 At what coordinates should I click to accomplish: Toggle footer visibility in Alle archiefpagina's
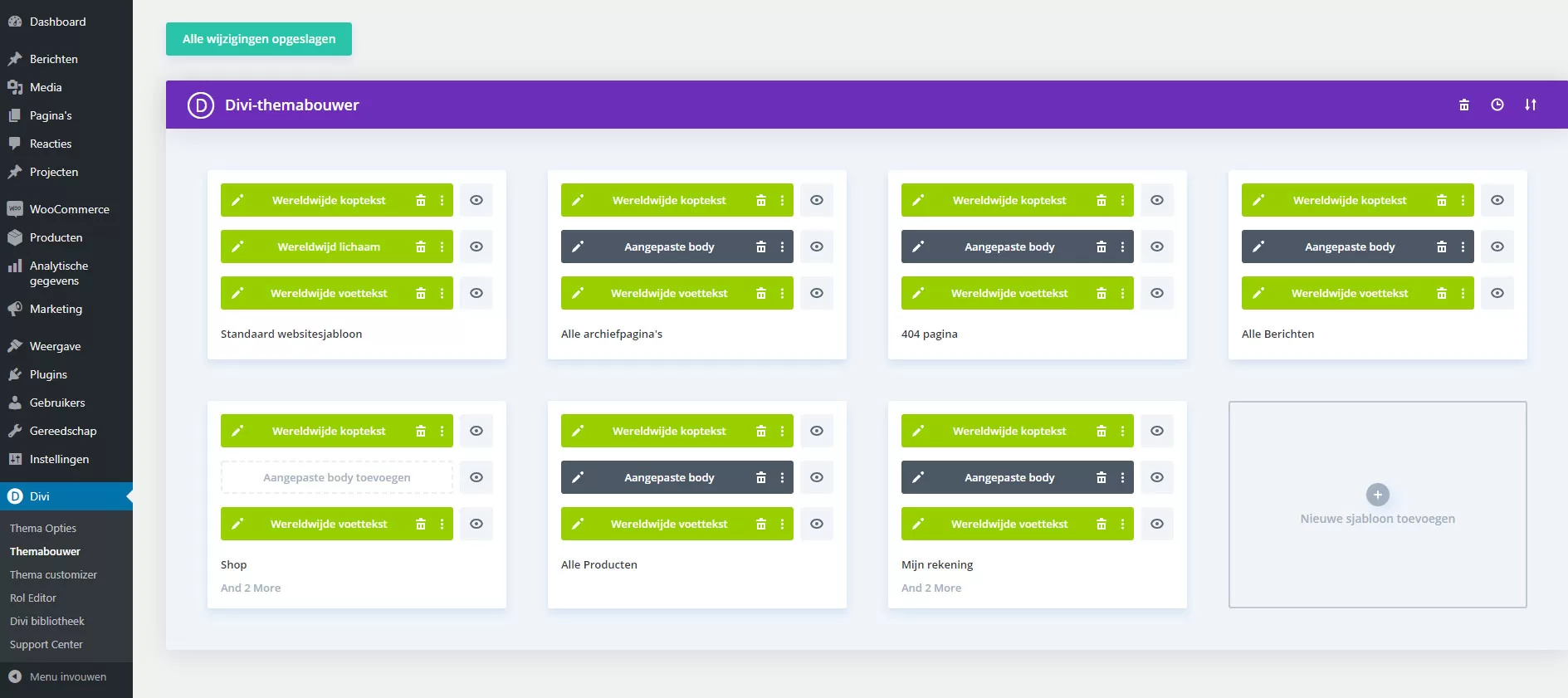click(817, 293)
